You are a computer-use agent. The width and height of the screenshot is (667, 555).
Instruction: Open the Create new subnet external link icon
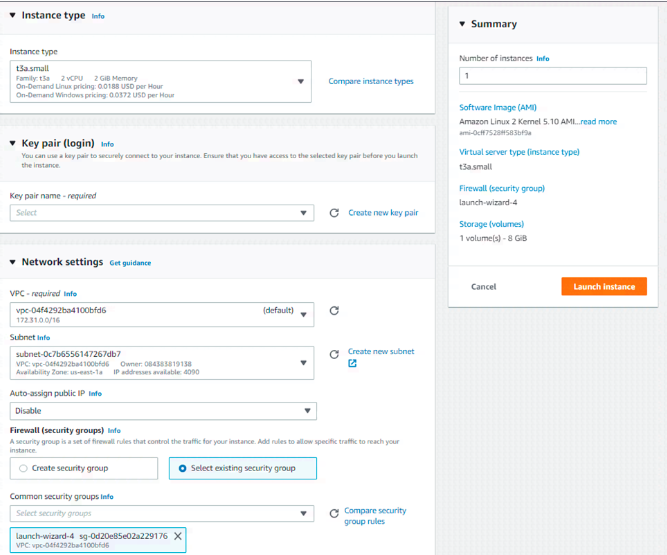[x=352, y=363]
